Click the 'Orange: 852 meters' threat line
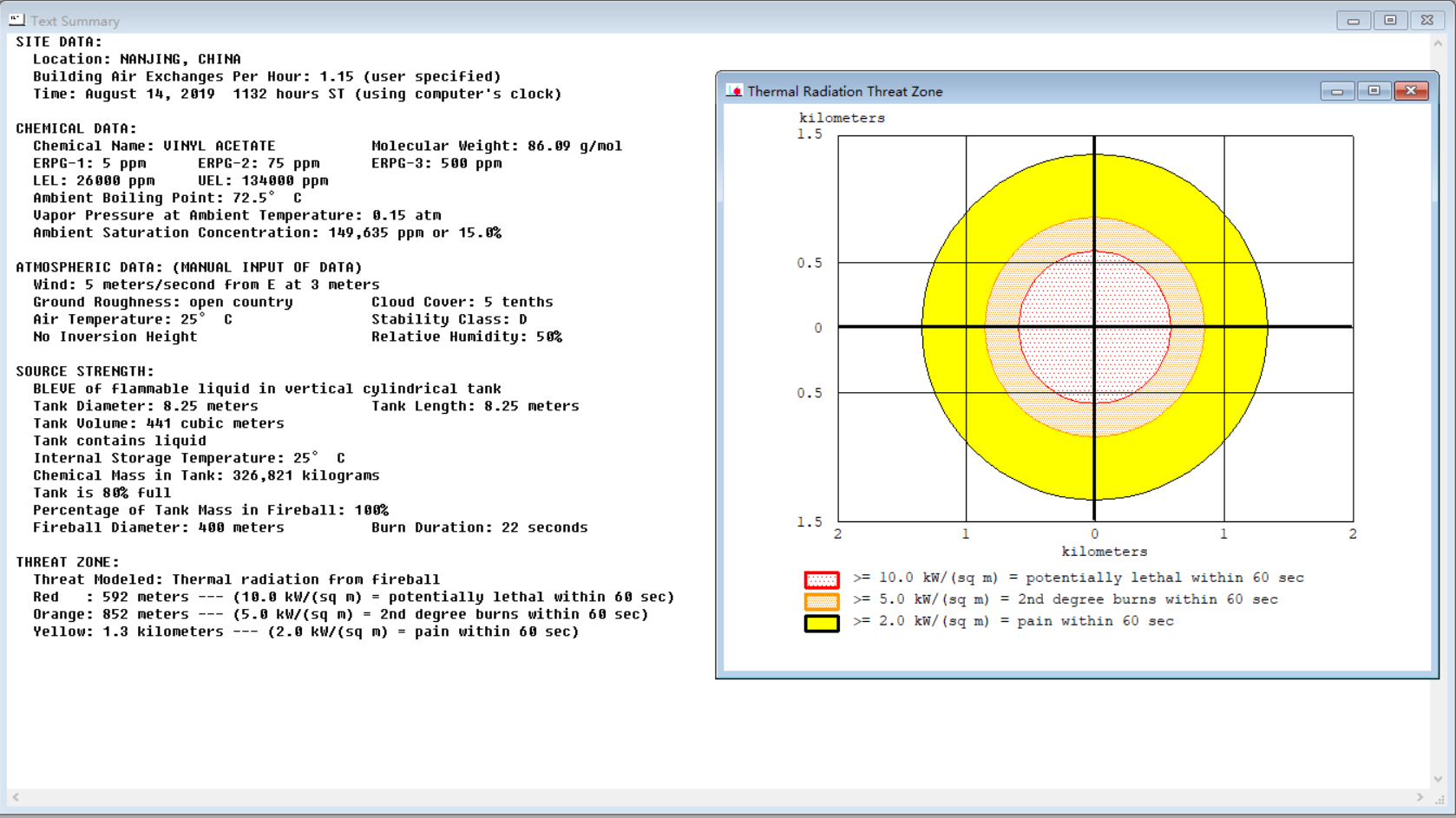Image resolution: width=1456 pixels, height=818 pixels. coord(341,614)
